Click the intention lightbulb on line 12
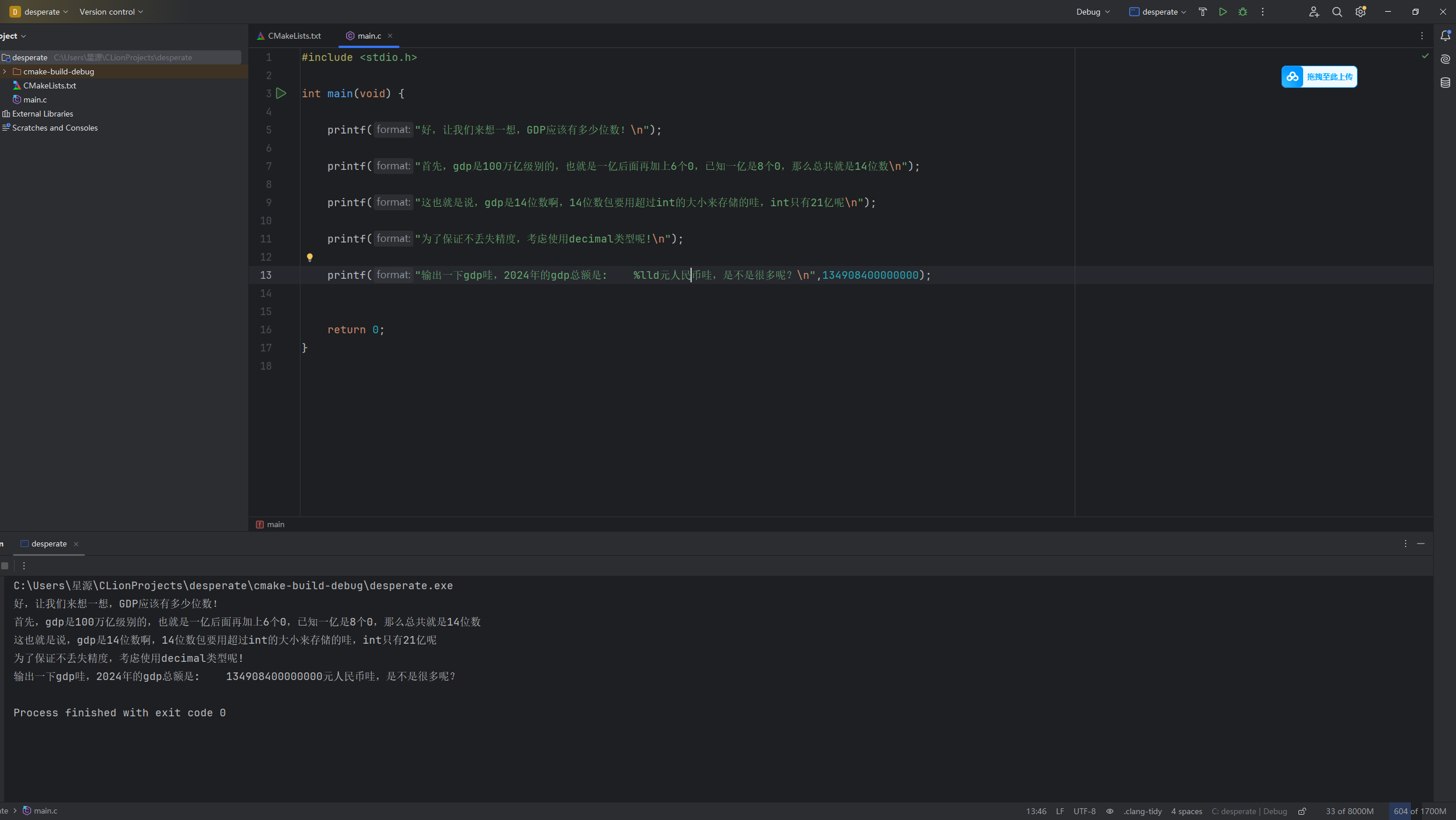The image size is (1456, 820). [x=310, y=257]
